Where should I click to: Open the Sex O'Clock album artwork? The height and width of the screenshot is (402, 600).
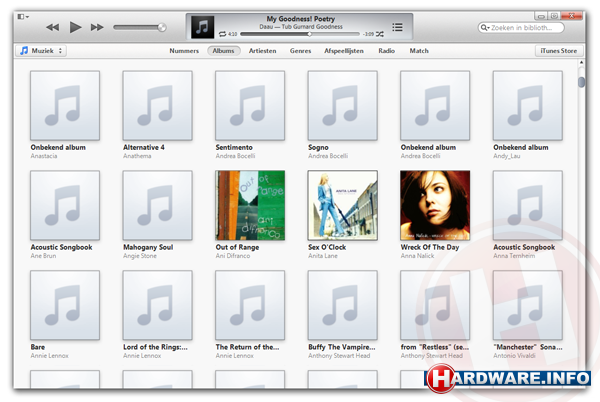[x=343, y=205]
